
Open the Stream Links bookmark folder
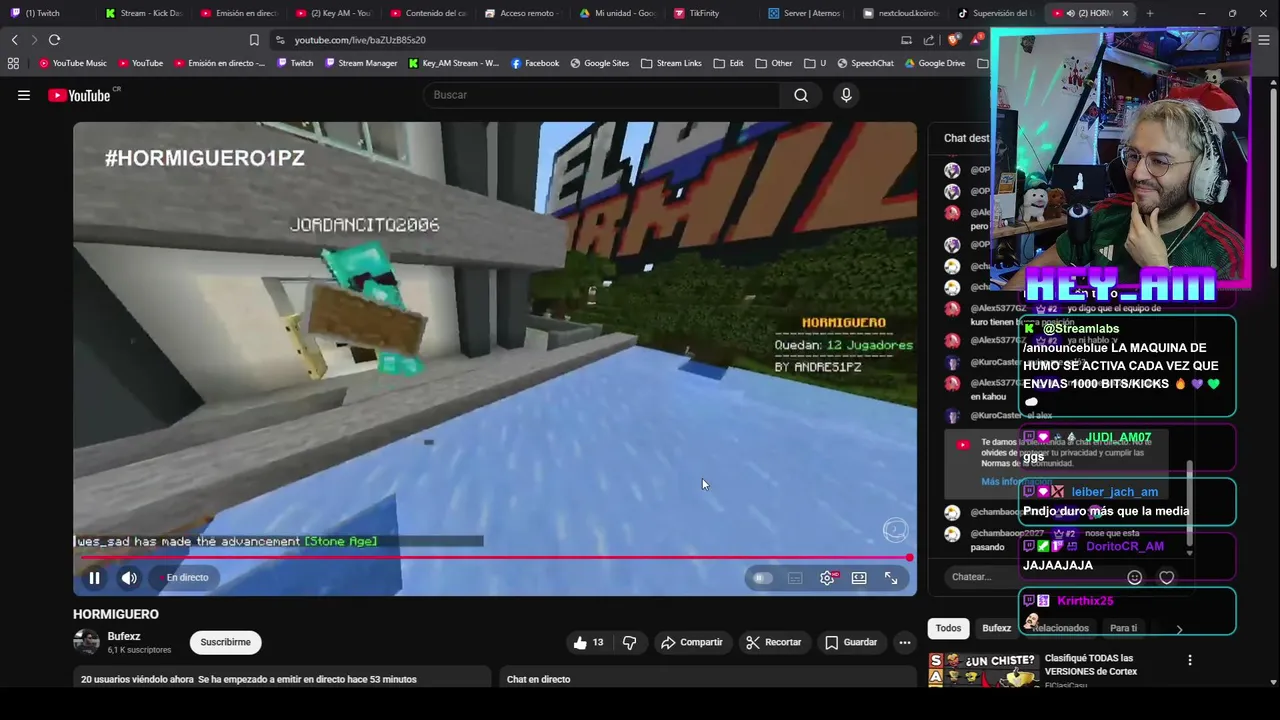tap(671, 63)
